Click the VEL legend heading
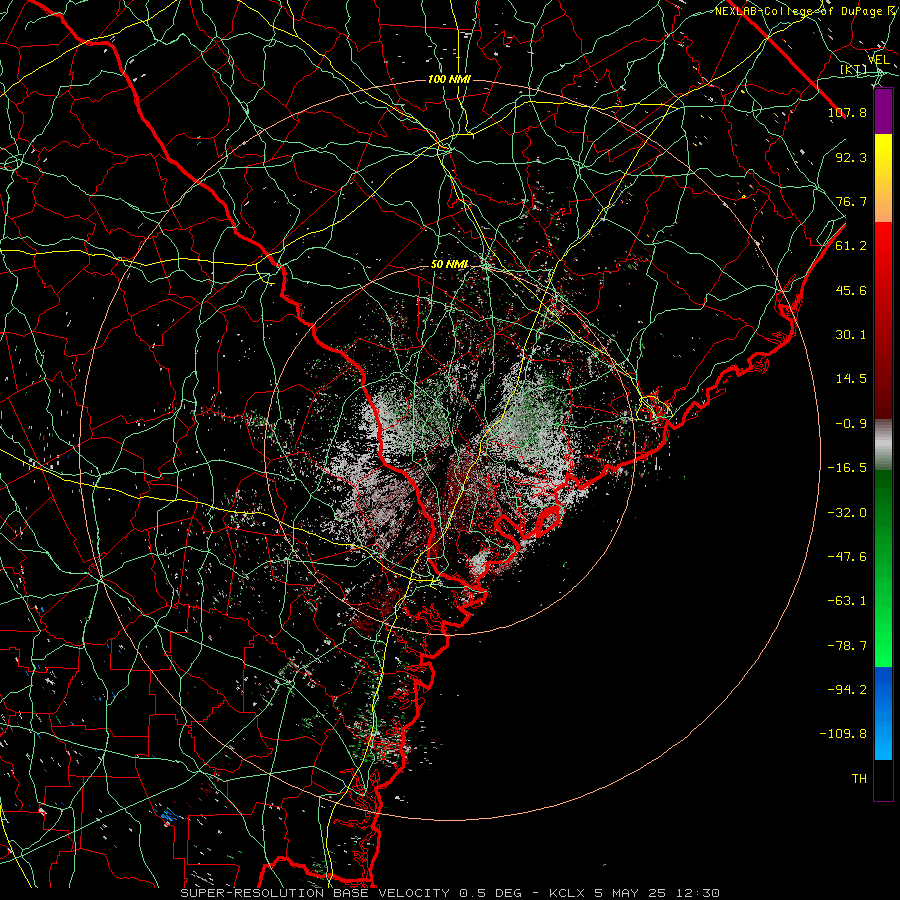Image resolution: width=900 pixels, height=900 pixels. pyautogui.click(x=878, y=60)
